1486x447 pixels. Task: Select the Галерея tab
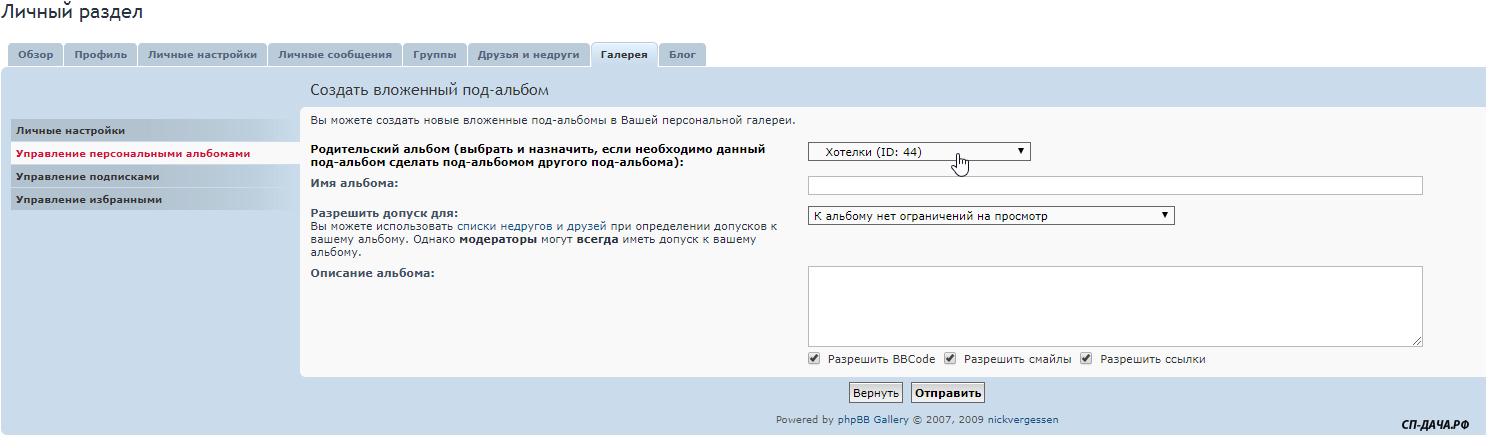point(624,55)
